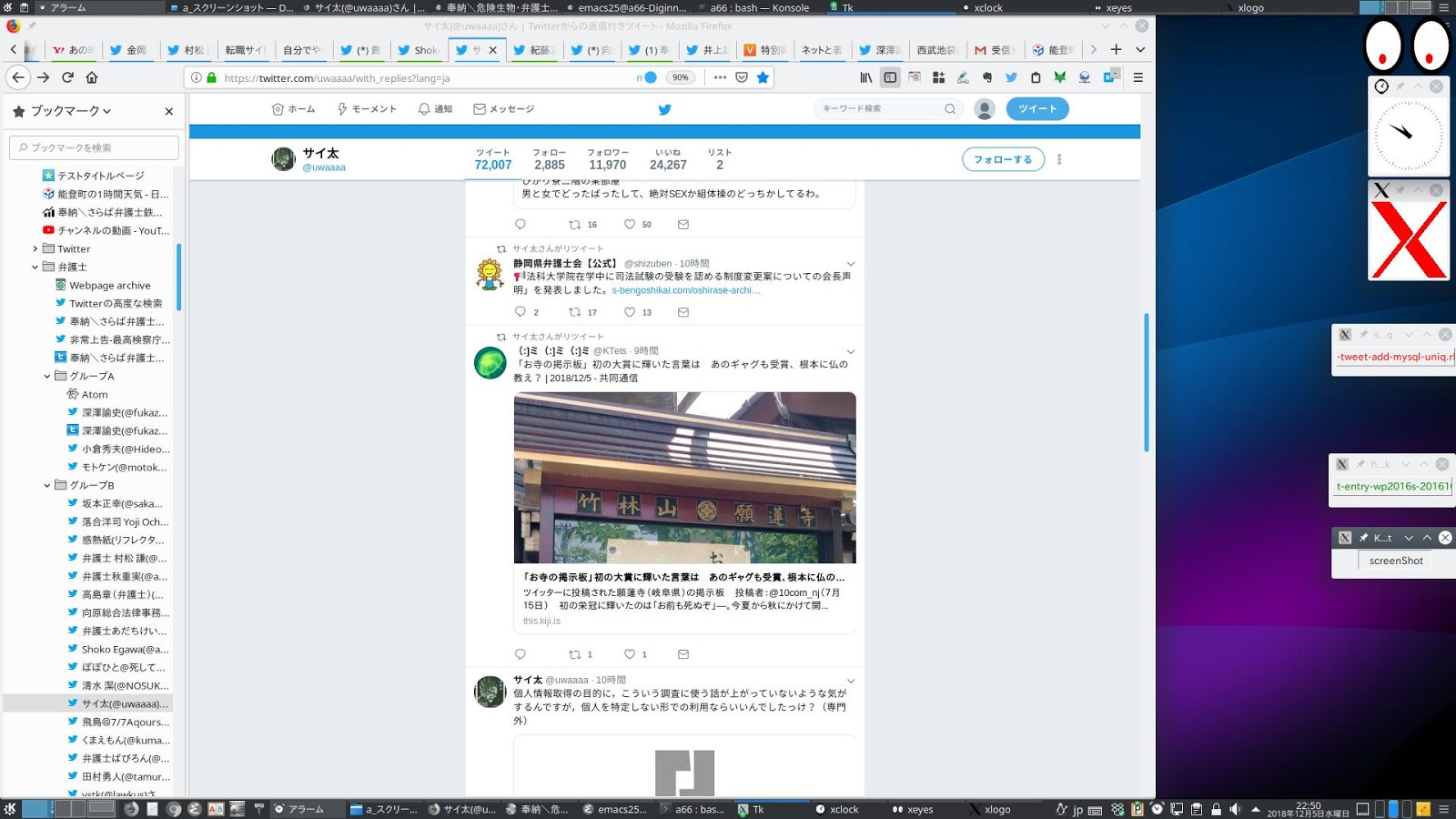This screenshot has width=1456, height=819.
Task: Reply to the 静岡県弁護士会 tweet
Action: pyautogui.click(x=521, y=312)
